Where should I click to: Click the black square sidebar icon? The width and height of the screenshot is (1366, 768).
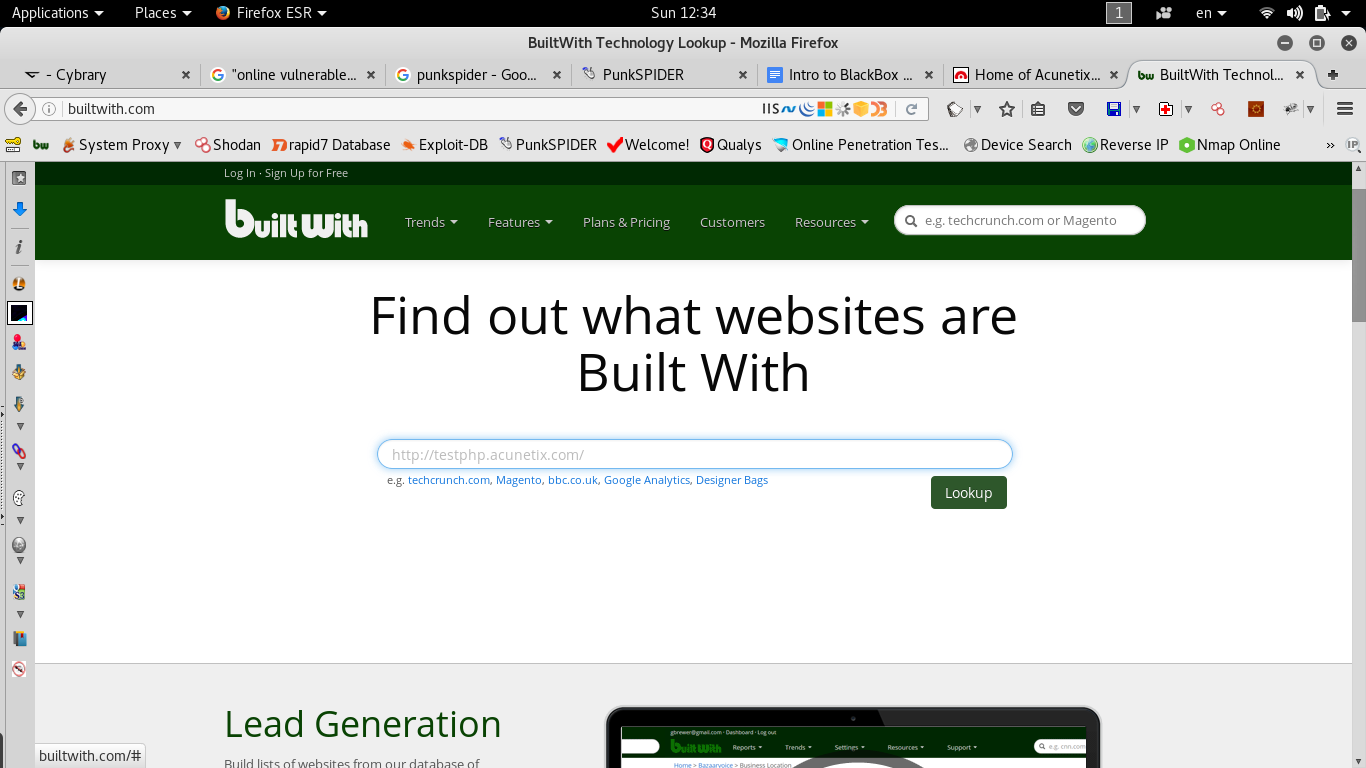click(20, 313)
